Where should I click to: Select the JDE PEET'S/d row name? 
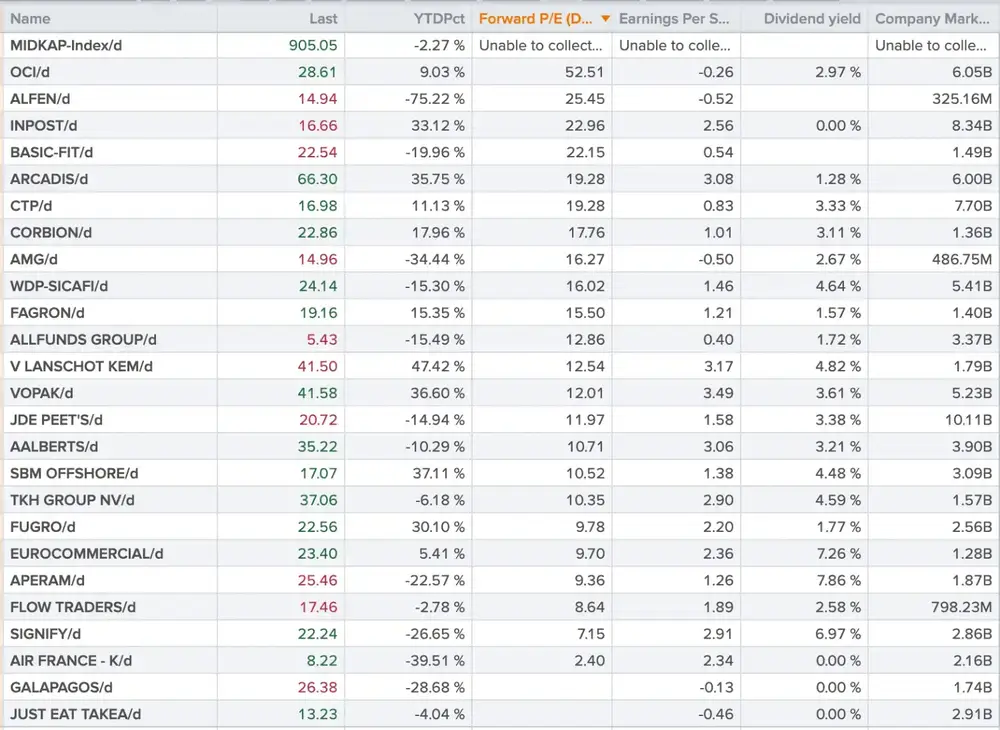point(56,420)
